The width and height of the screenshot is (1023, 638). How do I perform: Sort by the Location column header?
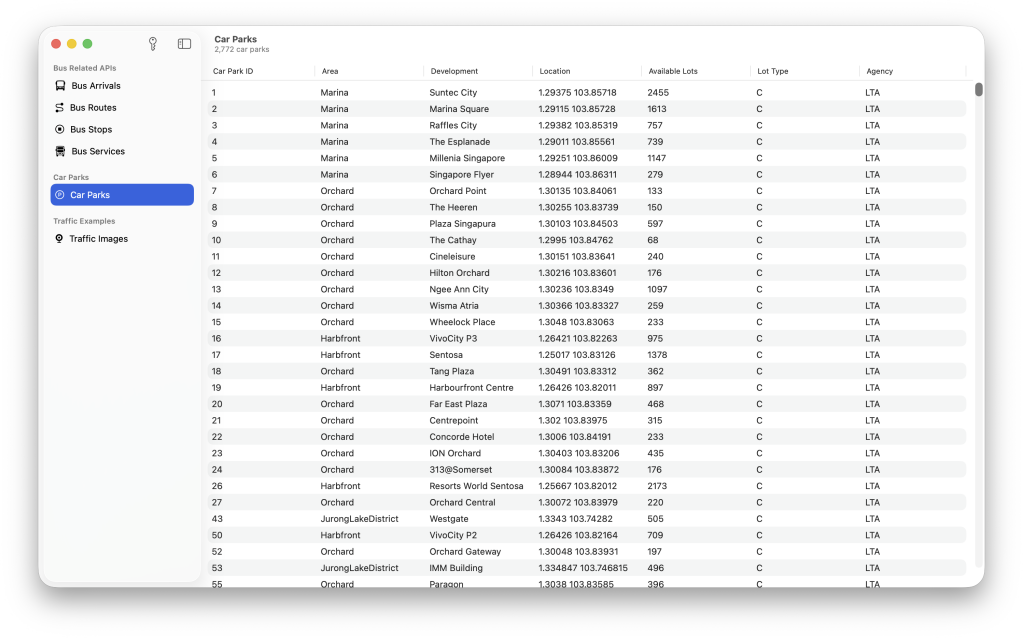(x=555, y=71)
